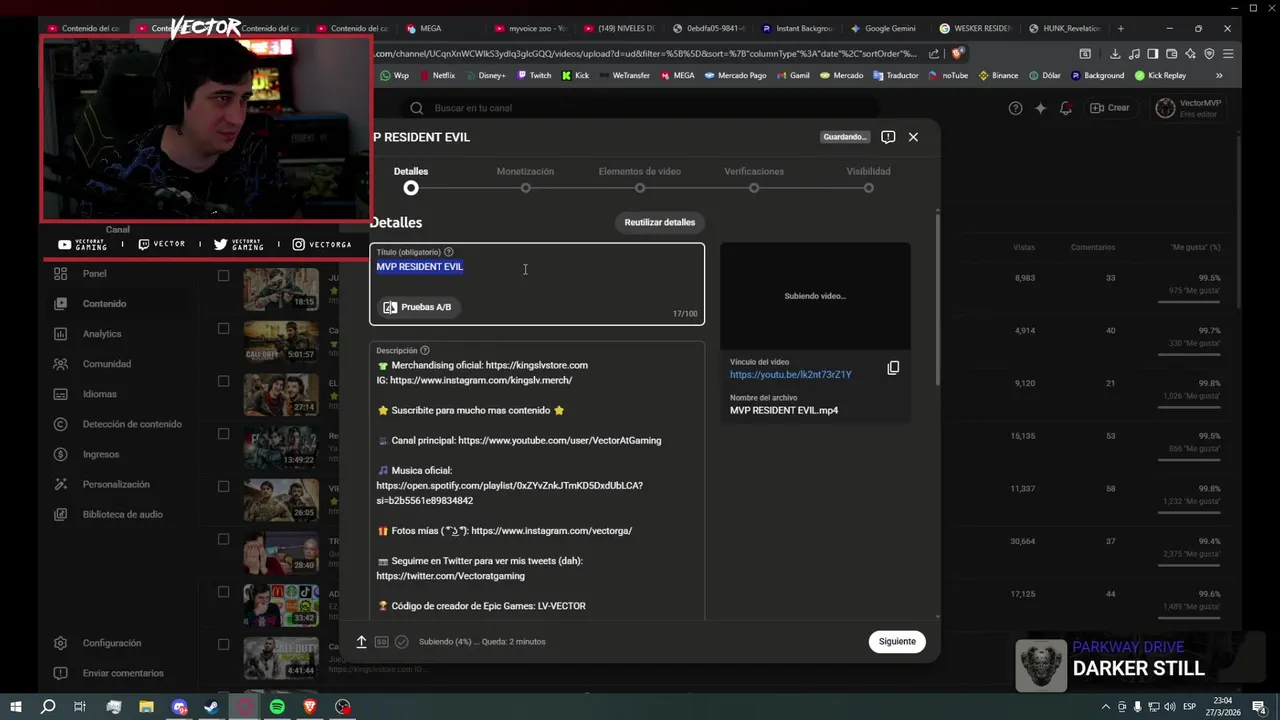
Task: Click the Brave Shields icon in address bar
Action: (x=957, y=54)
